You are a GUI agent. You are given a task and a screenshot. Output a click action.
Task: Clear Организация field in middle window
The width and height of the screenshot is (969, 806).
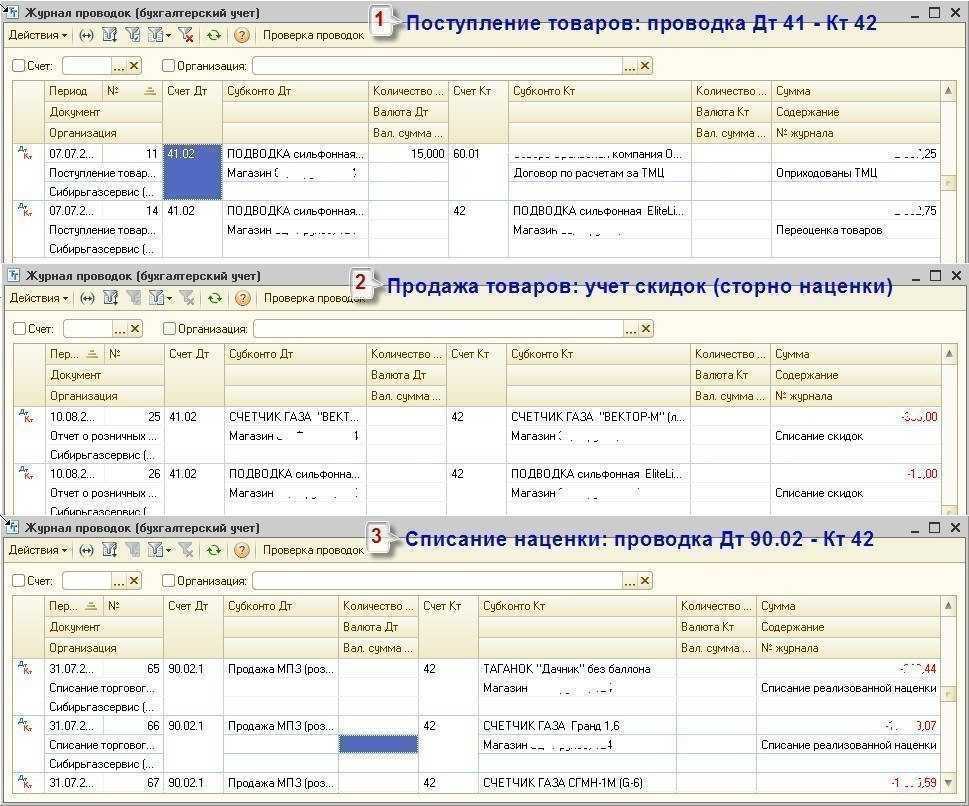[x=646, y=329]
